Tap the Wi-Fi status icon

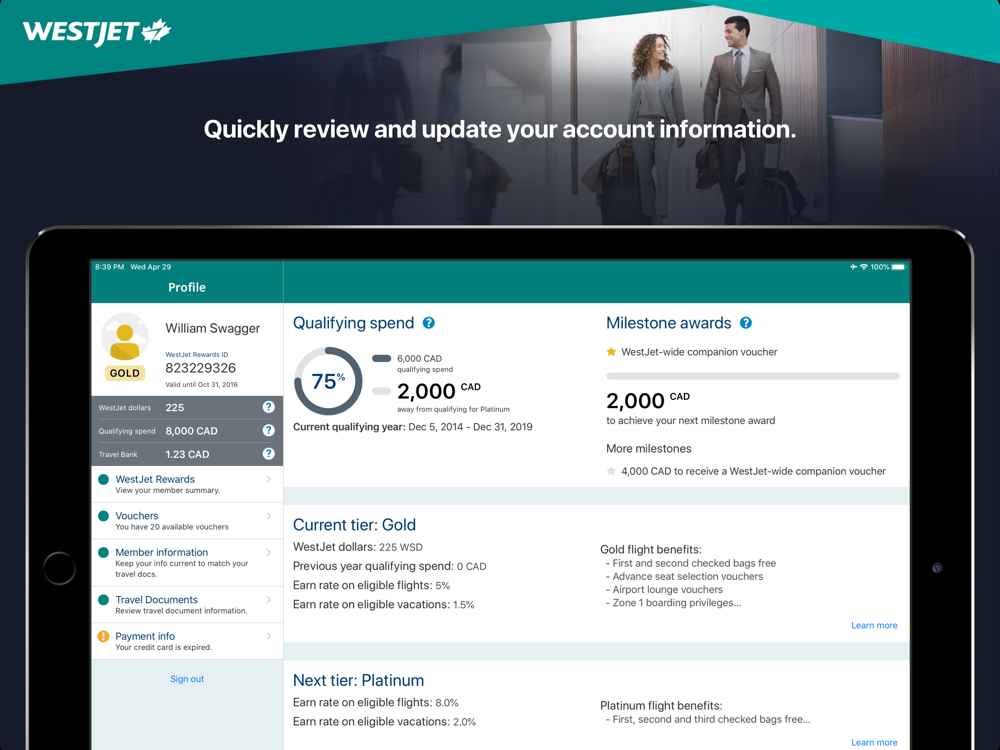(x=864, y=267)
